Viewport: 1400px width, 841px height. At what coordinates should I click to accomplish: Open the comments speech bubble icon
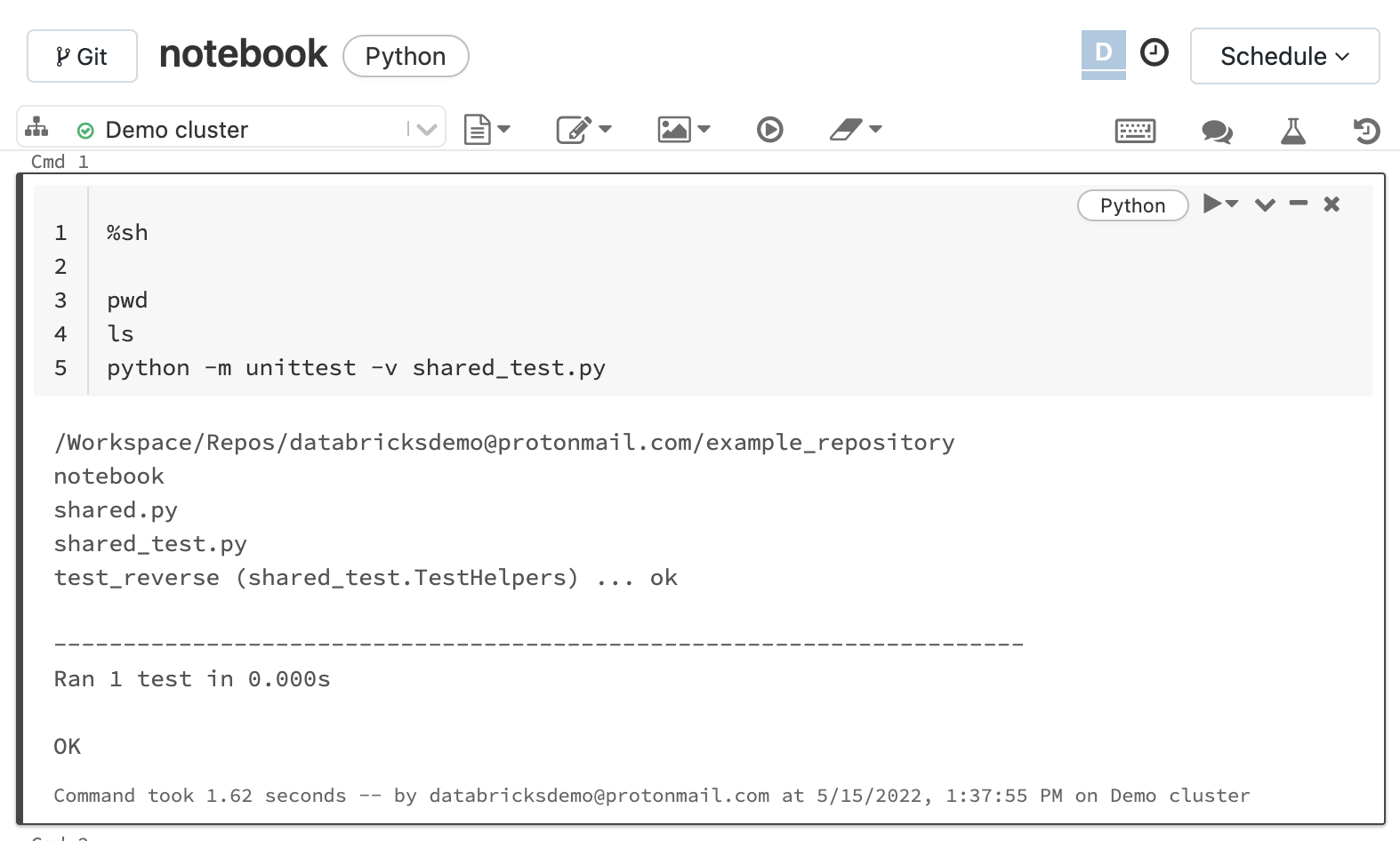point(1216,132)
